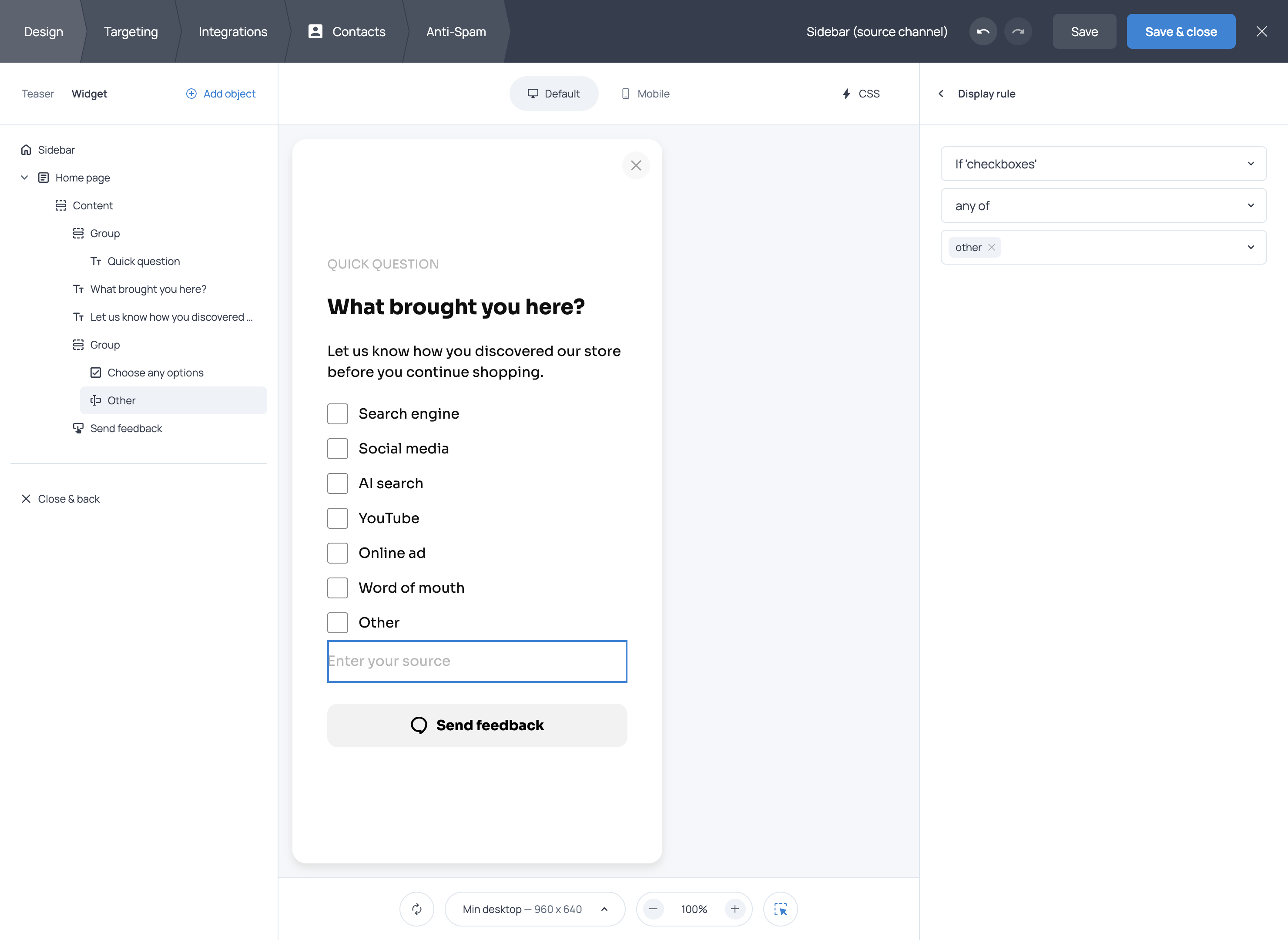1288x940 pixels.
Task: Open the Integrations step
Action: (x=233, y=32)
